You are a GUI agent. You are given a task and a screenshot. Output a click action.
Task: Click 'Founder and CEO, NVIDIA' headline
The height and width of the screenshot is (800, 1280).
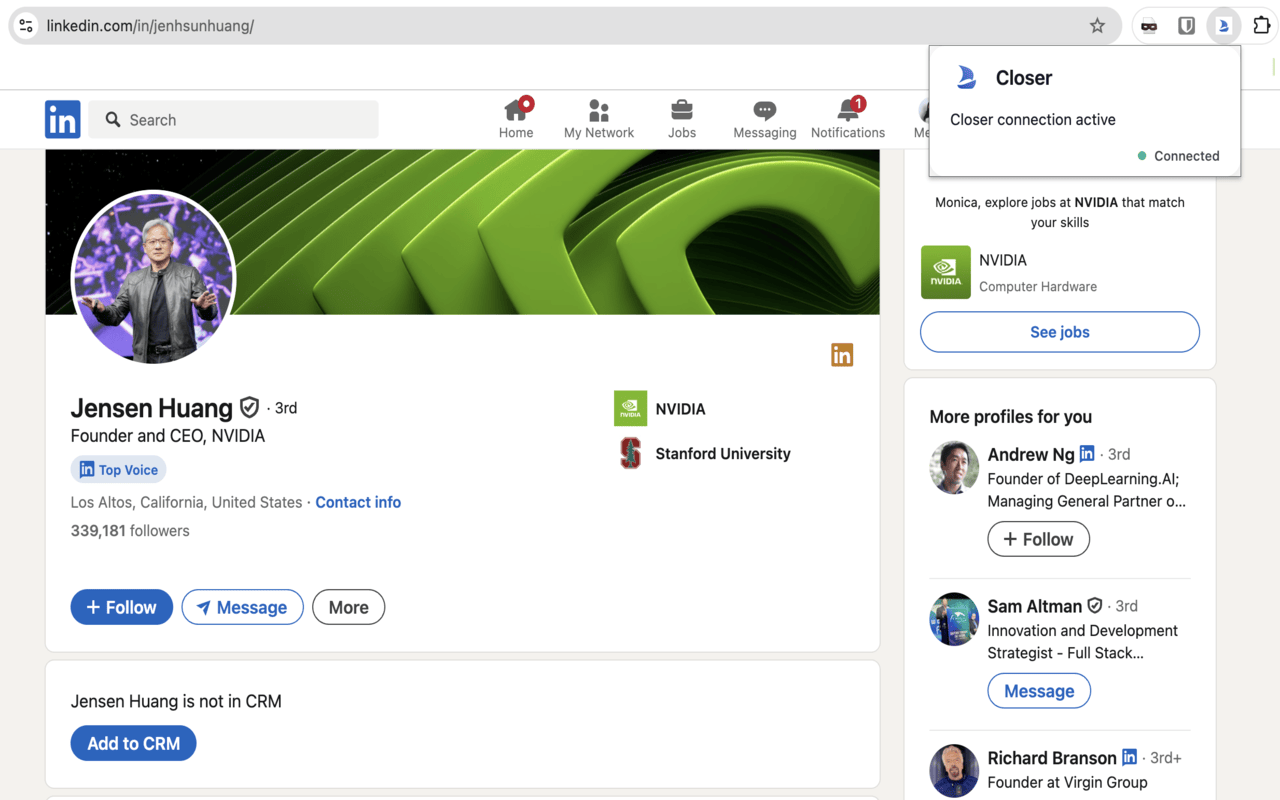tap(168, 436)
